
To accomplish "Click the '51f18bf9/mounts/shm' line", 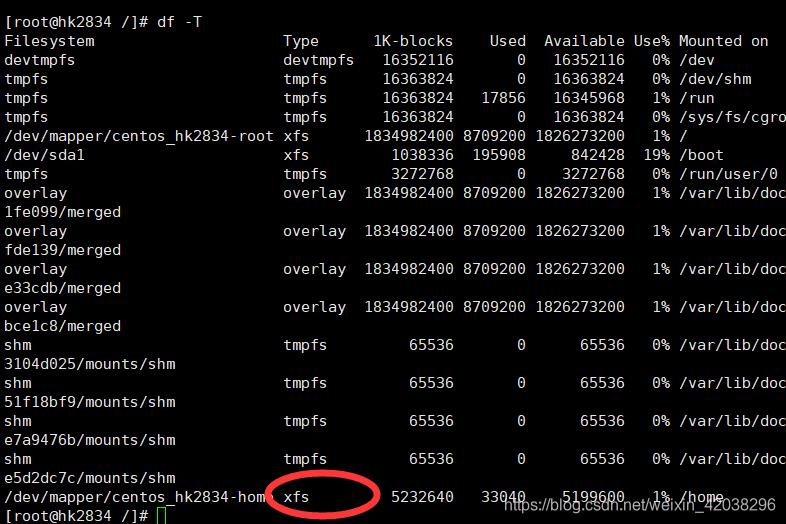I will 90,403.
